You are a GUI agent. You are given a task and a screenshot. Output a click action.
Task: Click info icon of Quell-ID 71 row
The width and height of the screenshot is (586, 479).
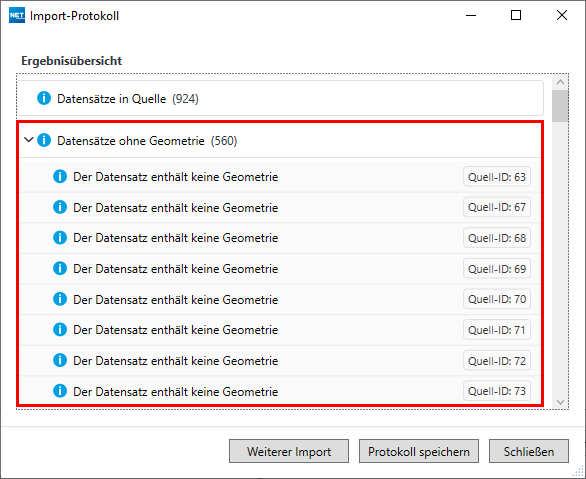tap(60, 329)
